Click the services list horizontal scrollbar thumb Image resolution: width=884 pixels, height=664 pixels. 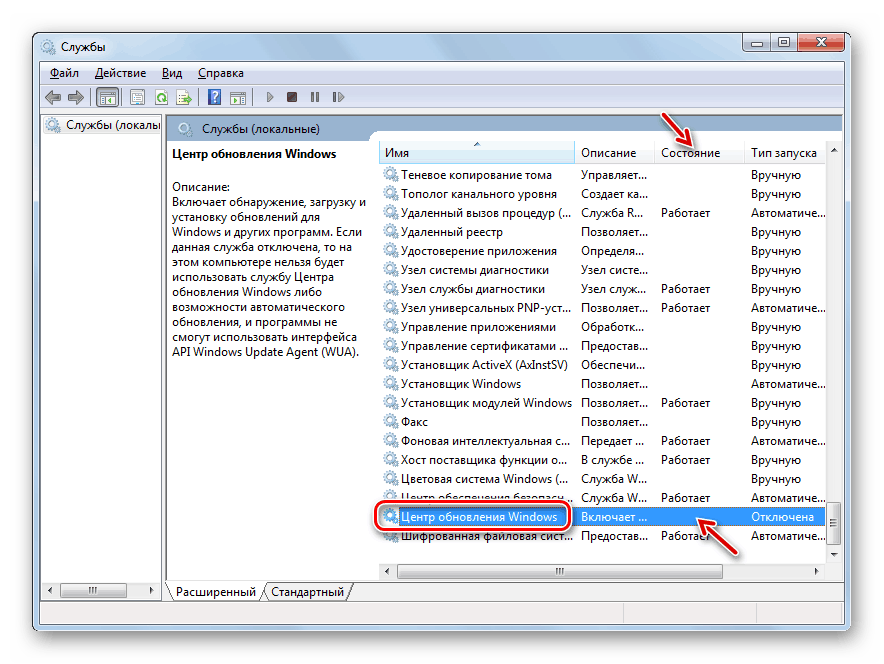pos(560,572)
